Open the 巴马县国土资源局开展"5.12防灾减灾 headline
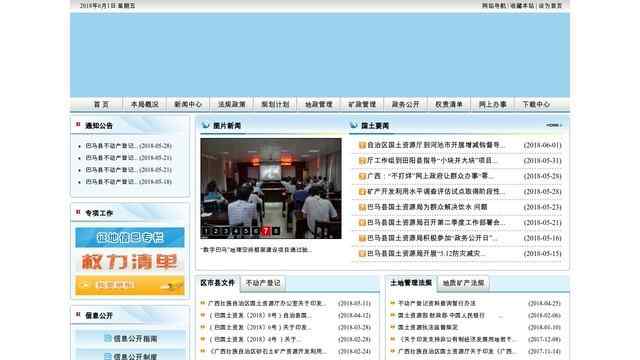The image size is (640, 360). (426, 253)
